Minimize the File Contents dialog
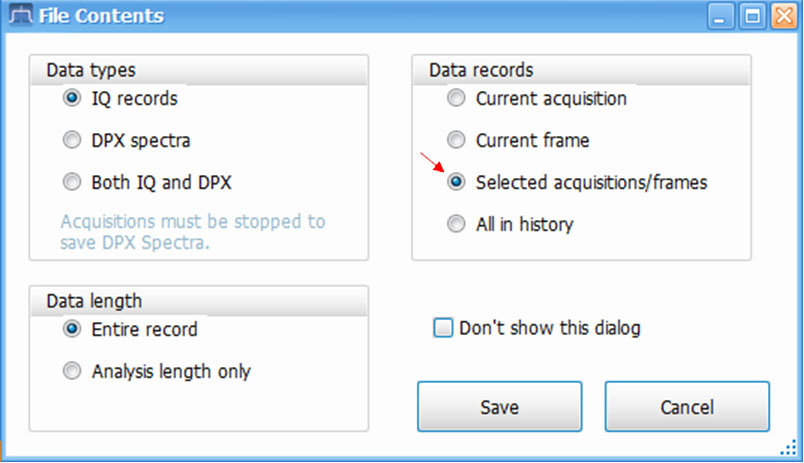804x463 pixels. [725, 16]
